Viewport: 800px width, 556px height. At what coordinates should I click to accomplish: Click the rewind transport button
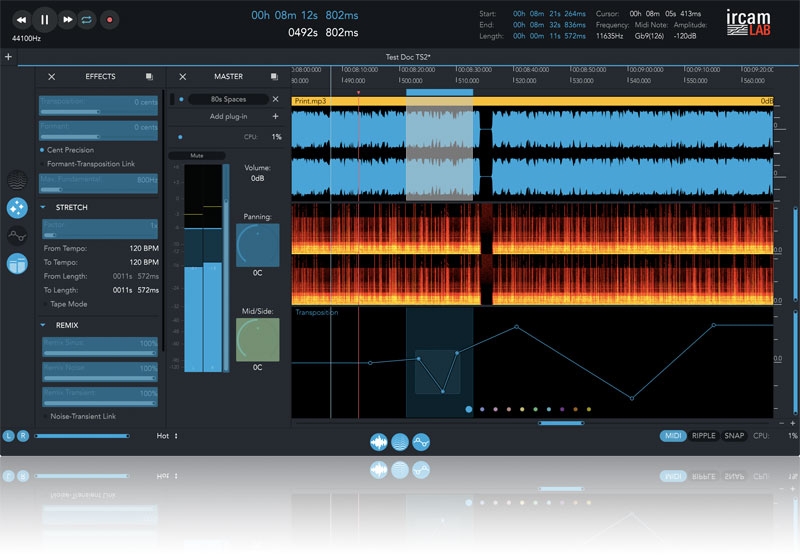(20, 19)
